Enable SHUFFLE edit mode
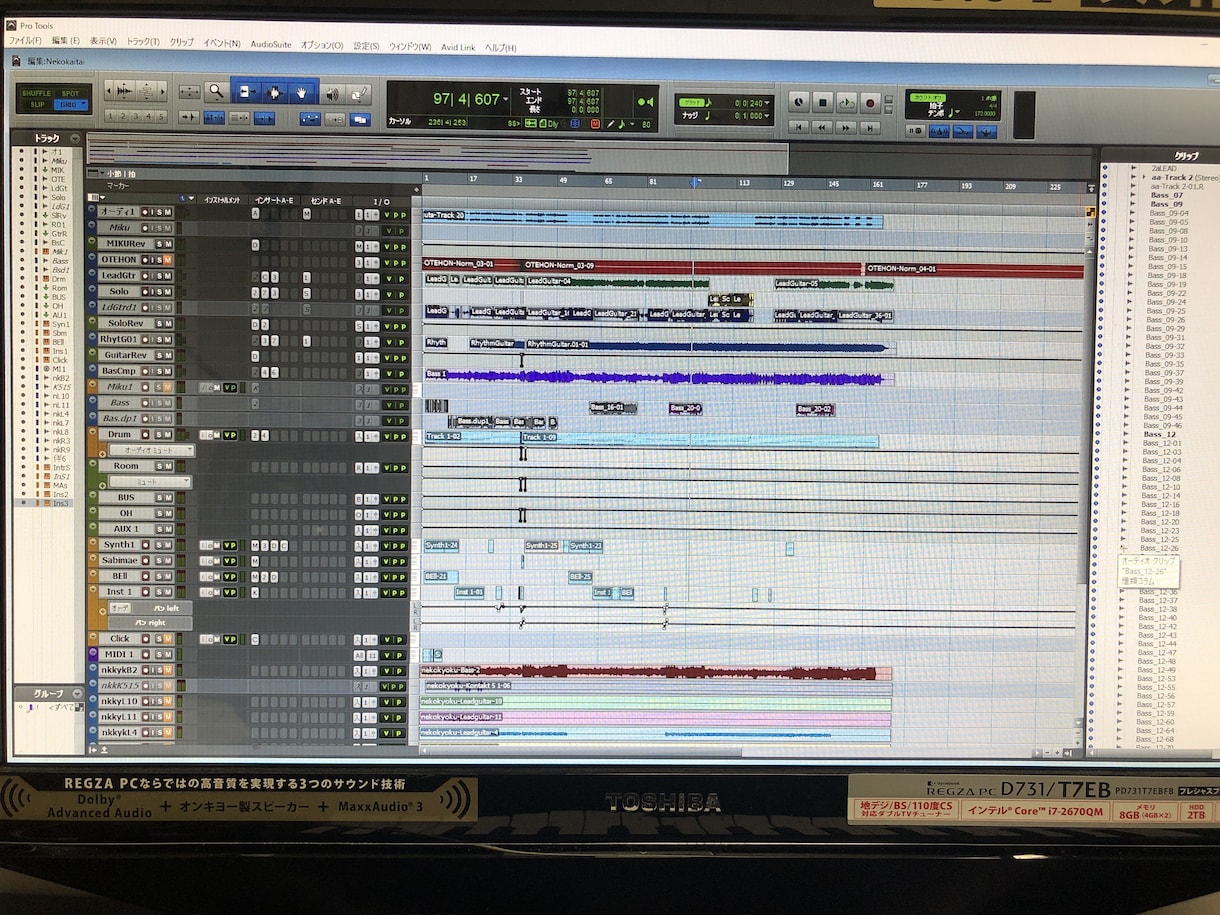 pos(37,92)
